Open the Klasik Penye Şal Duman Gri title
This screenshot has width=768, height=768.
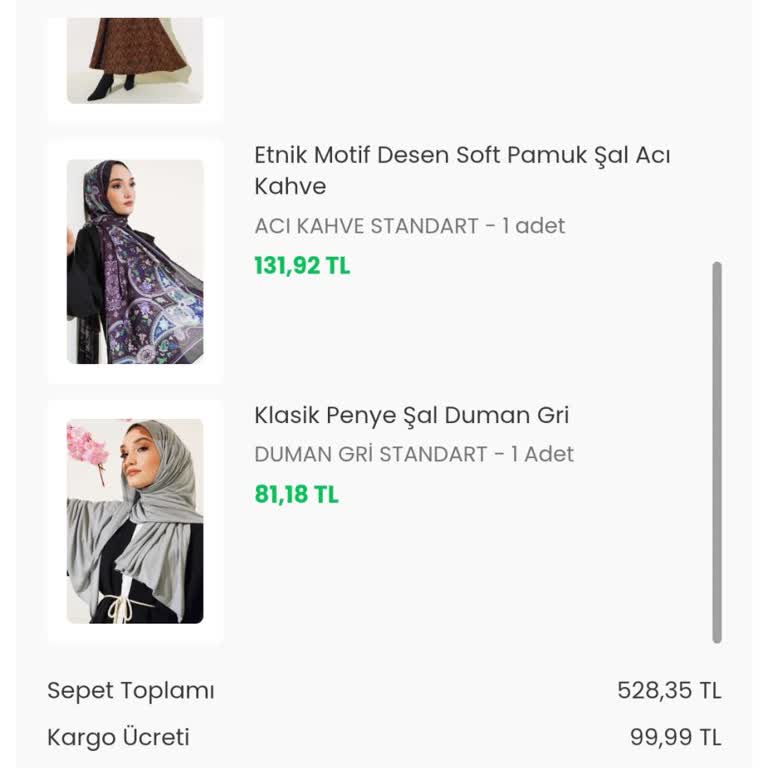pos(411,415)
